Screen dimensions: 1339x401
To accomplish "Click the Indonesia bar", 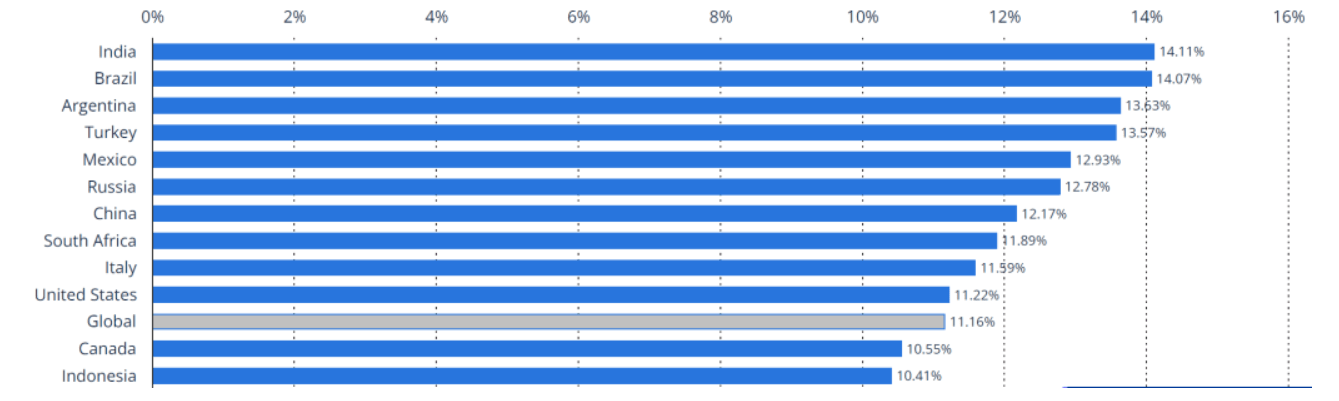I will [x=521, y=376].
